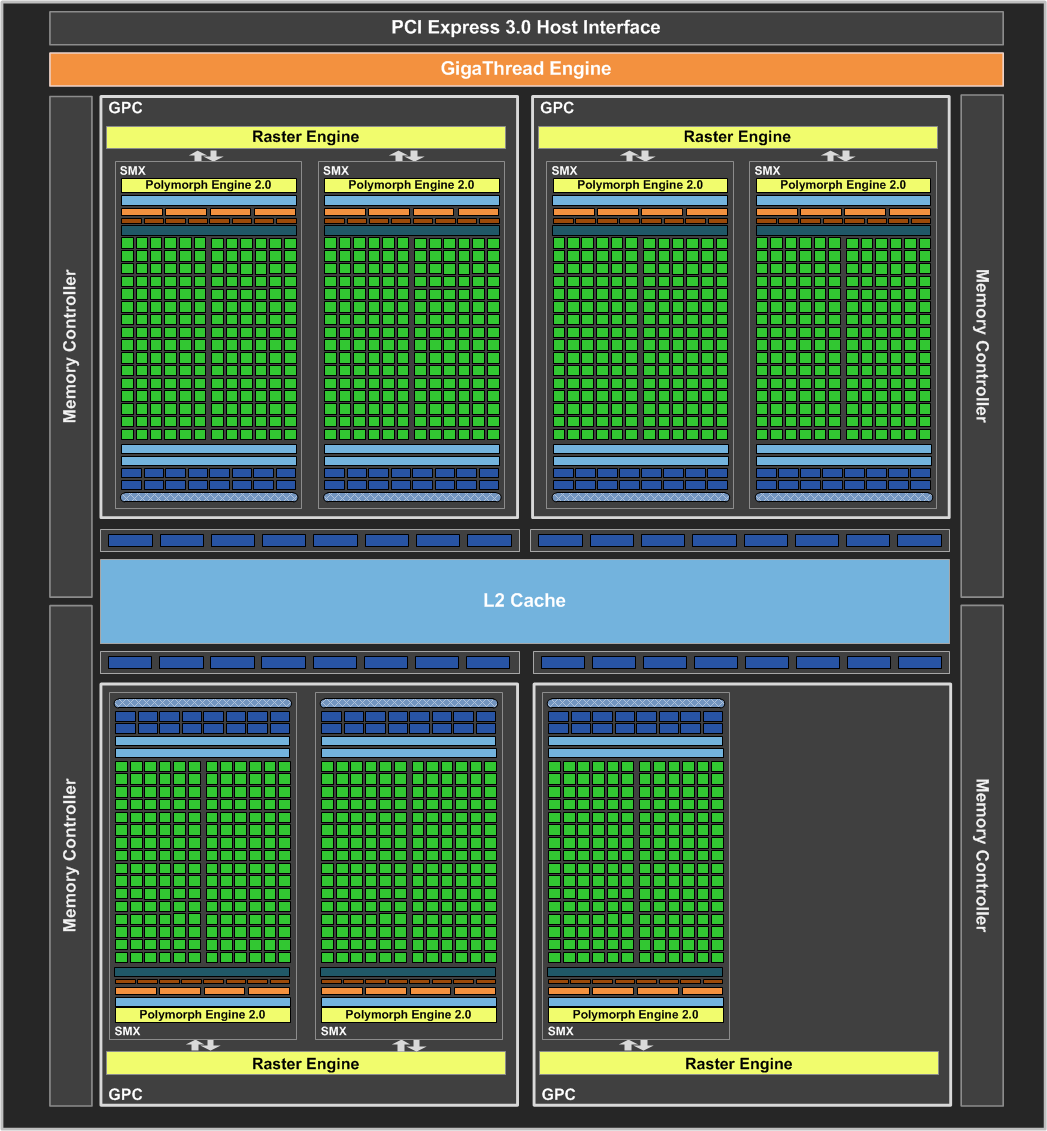The height and width of the screenshot is (1131, 1047).
Task: Click second Polymorph Engine 2.0 in upper-right GPC
Action: click(843, 185)
